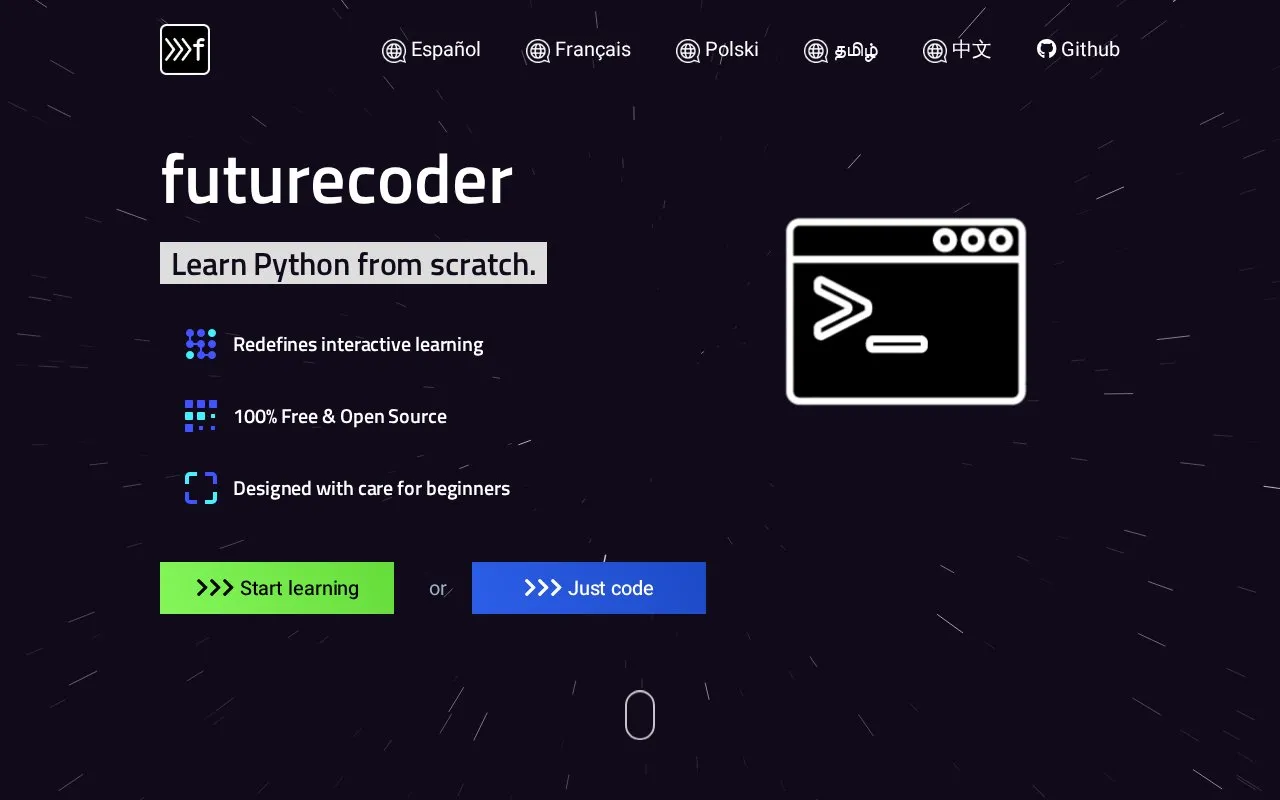Image resolution: width=1280 pixels, height=800 pixels.
Task: Switch language to Polski
Action: (718, 50)
